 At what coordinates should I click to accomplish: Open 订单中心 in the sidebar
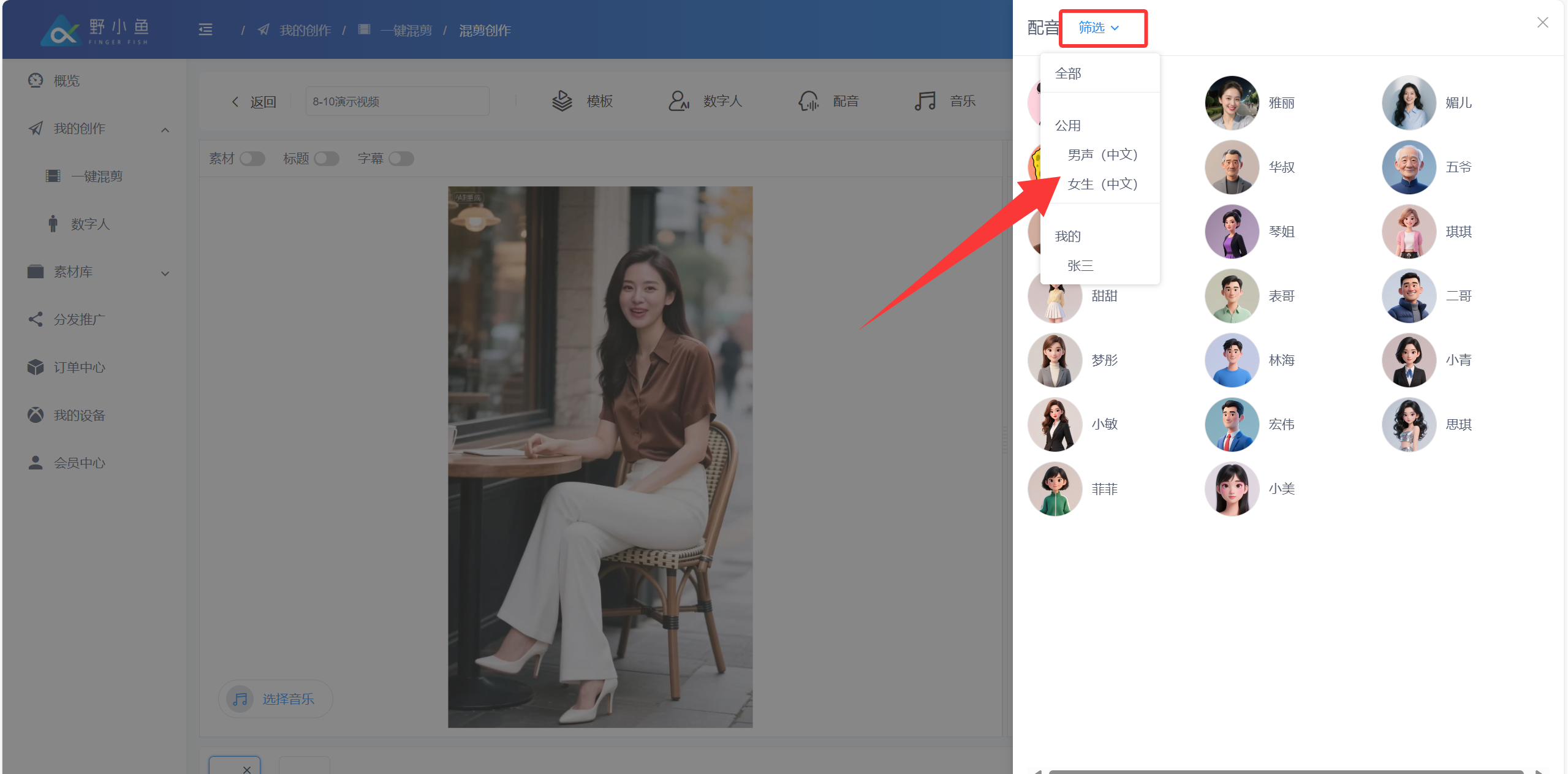[79, 368]
